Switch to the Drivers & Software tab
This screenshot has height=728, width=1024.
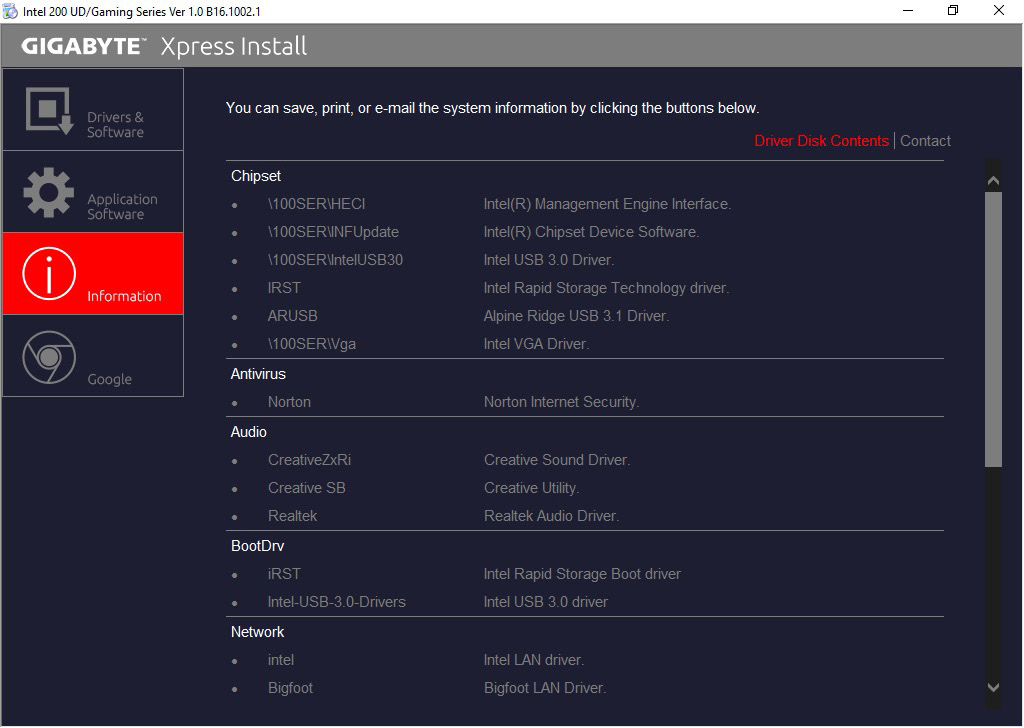point(93,109)
